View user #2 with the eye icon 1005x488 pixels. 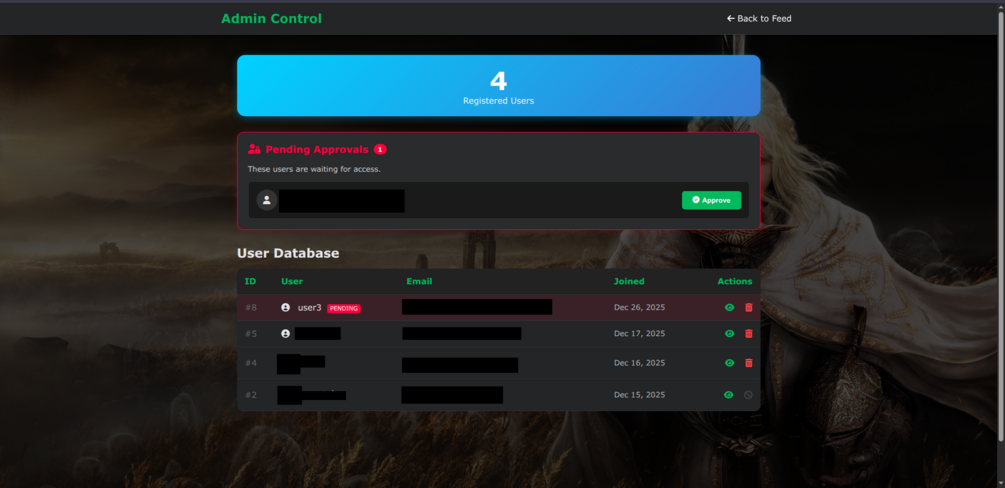click(728, 395)
